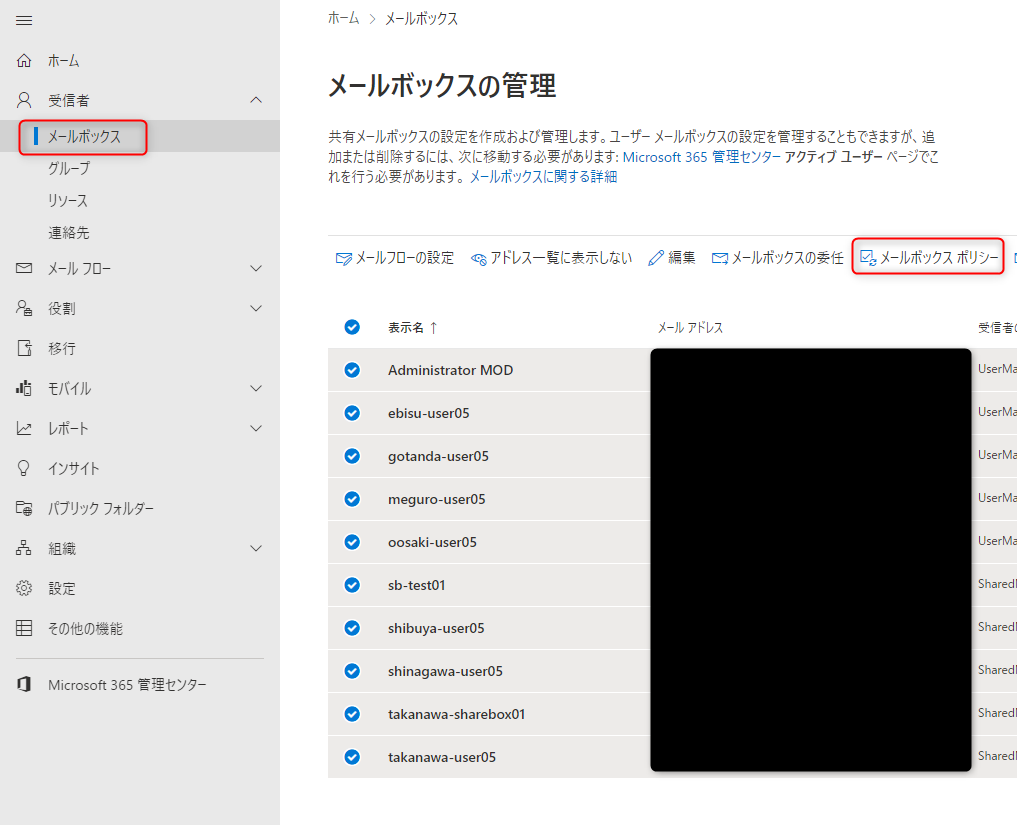Uncheck the ebisu-user05 row checkbox

353,412
